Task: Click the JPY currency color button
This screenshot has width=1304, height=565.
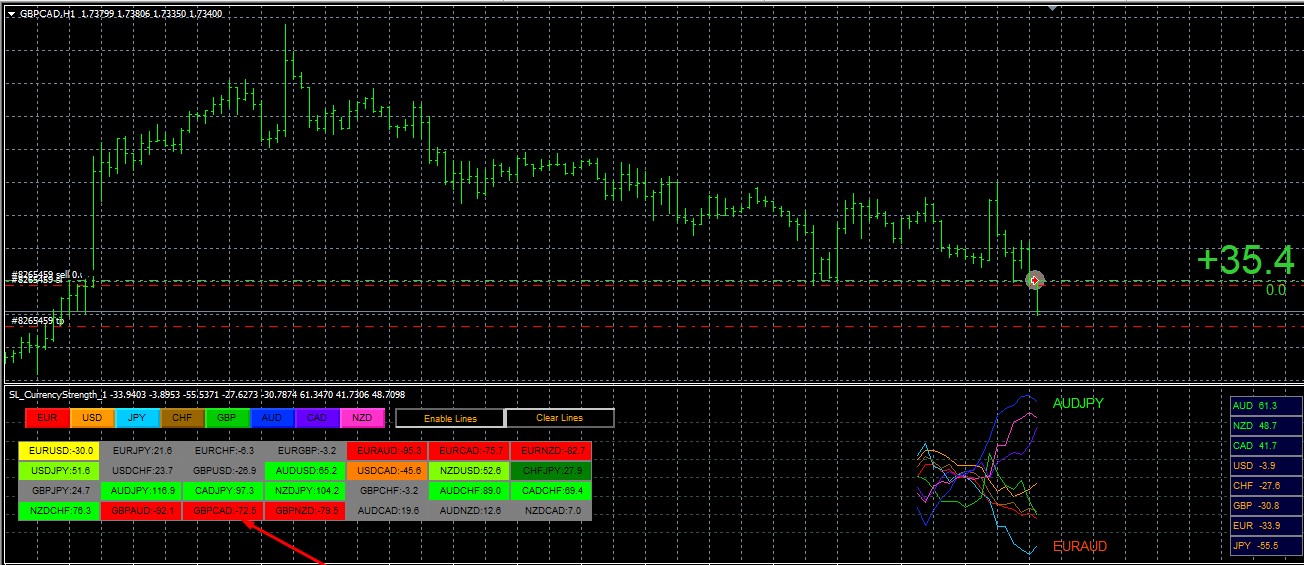Action: coord(137,417)
